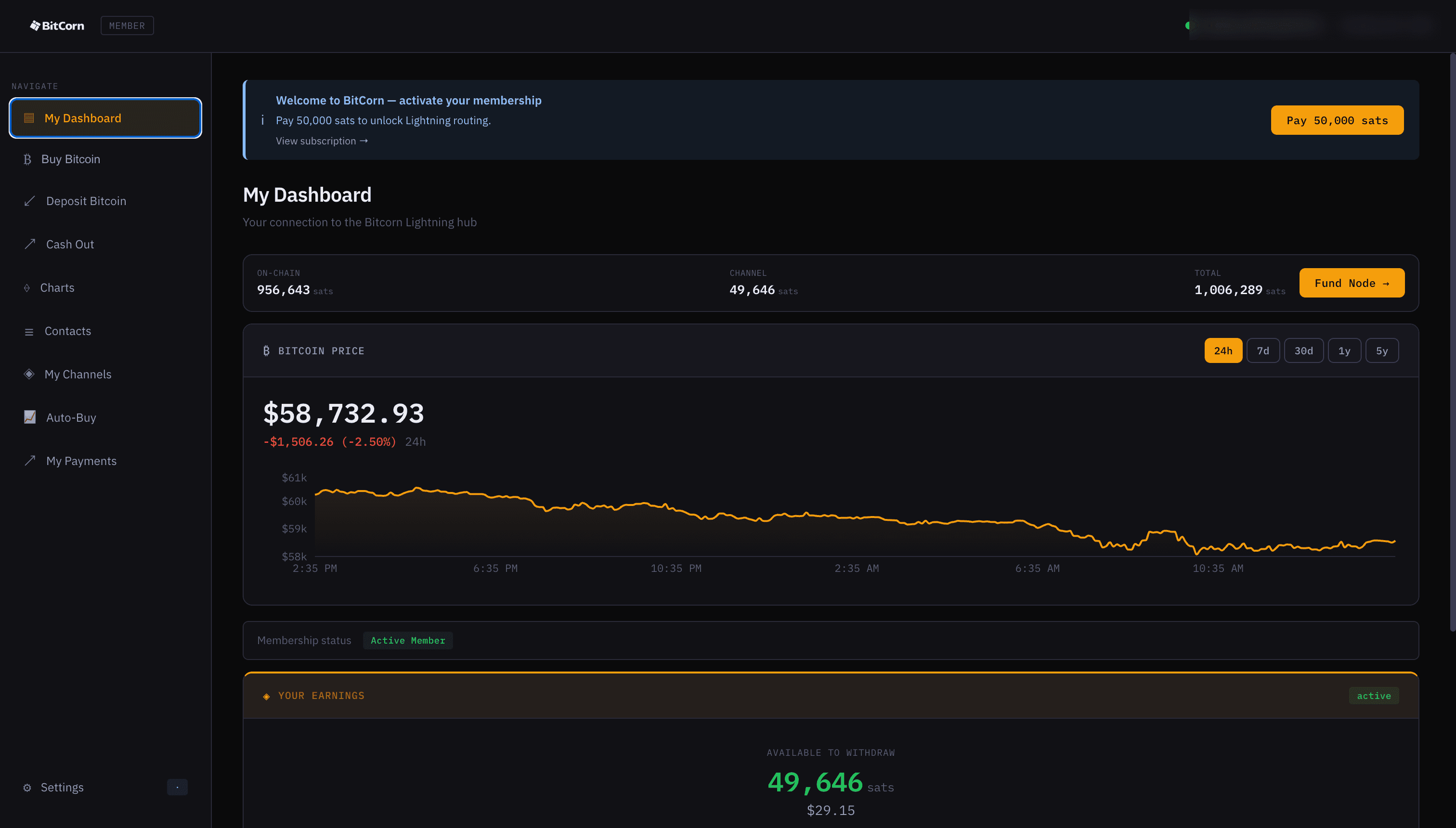Click the Contacts list icon
1456x828 pixels.
tap(29, 332)
